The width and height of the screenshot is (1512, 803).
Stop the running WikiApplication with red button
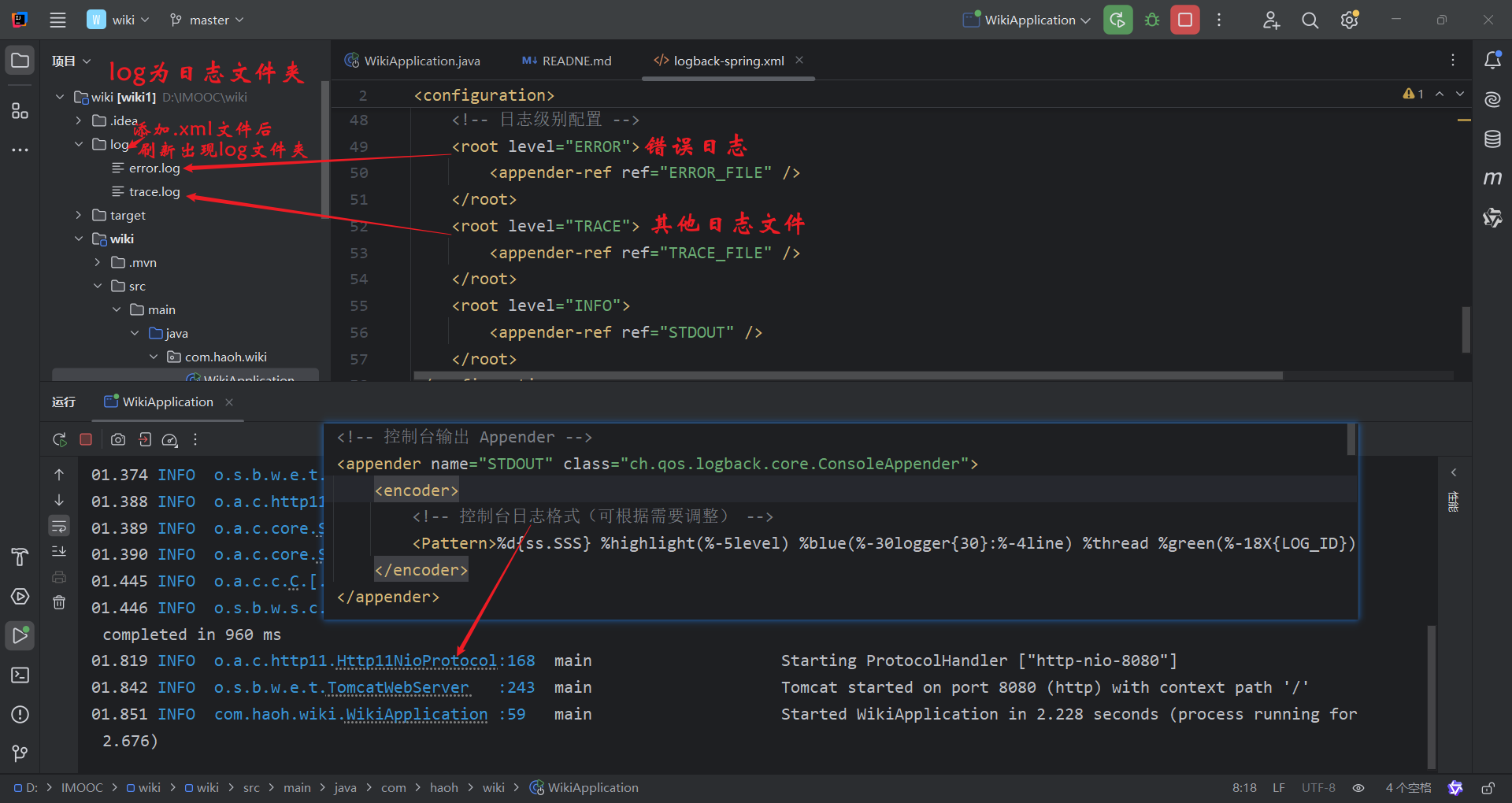coord(1185,20)
